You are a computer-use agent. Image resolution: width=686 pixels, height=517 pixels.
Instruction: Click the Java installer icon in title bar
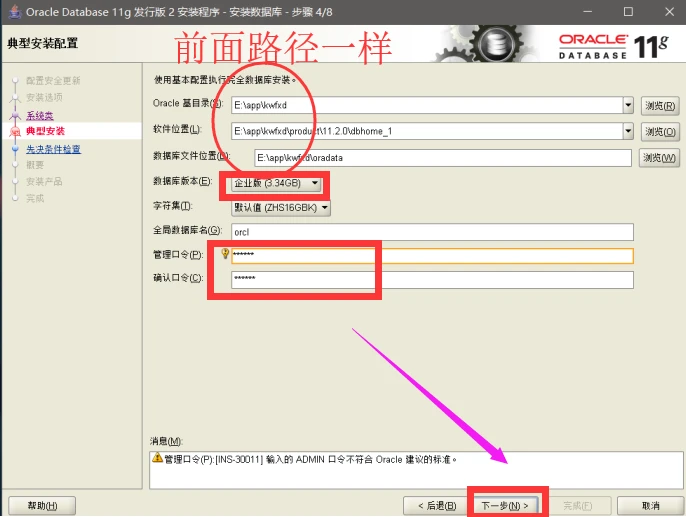(x=15, y=12)
